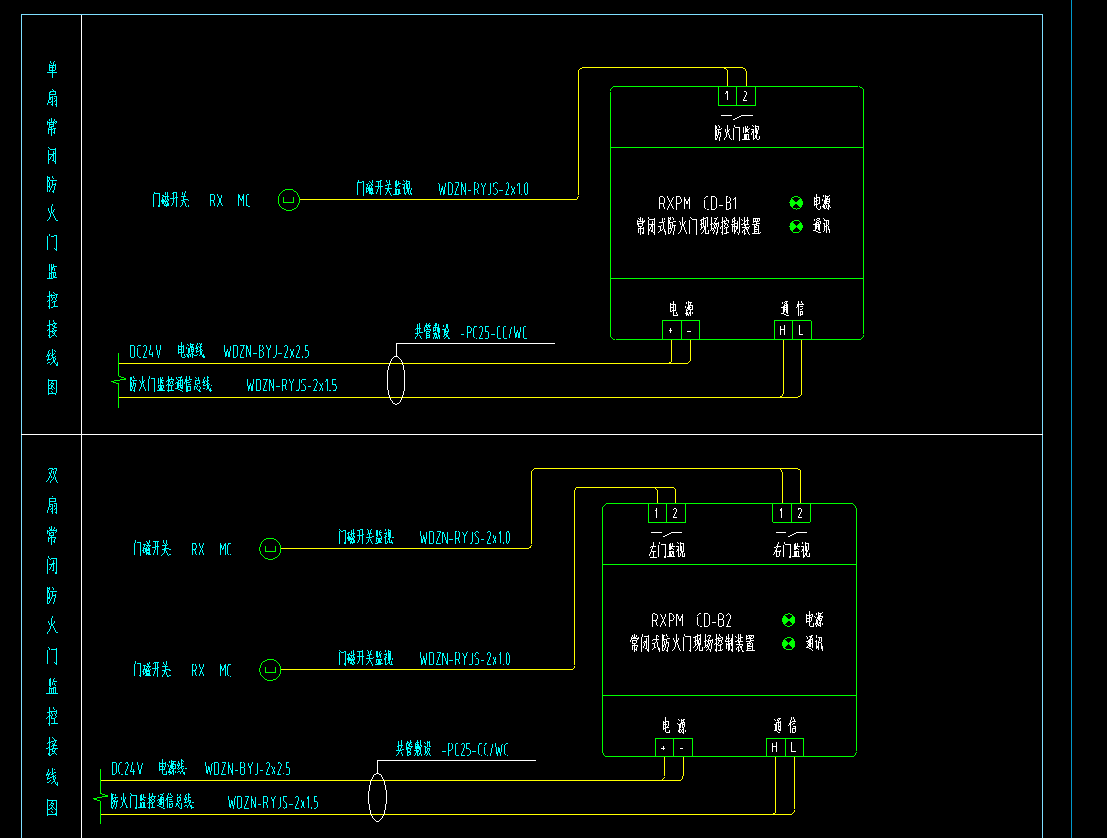Select the upper door magnet switch symbol in the double-door diagram
The image size is (1107, 838).
pos(270,549)
